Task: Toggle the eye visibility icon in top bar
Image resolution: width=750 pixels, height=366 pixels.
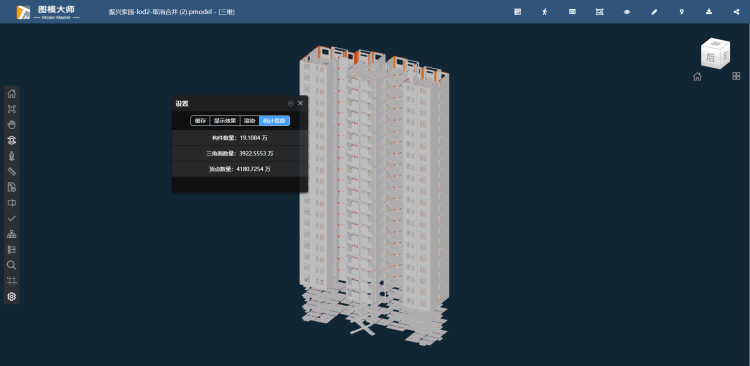Action: coord(627,12)
